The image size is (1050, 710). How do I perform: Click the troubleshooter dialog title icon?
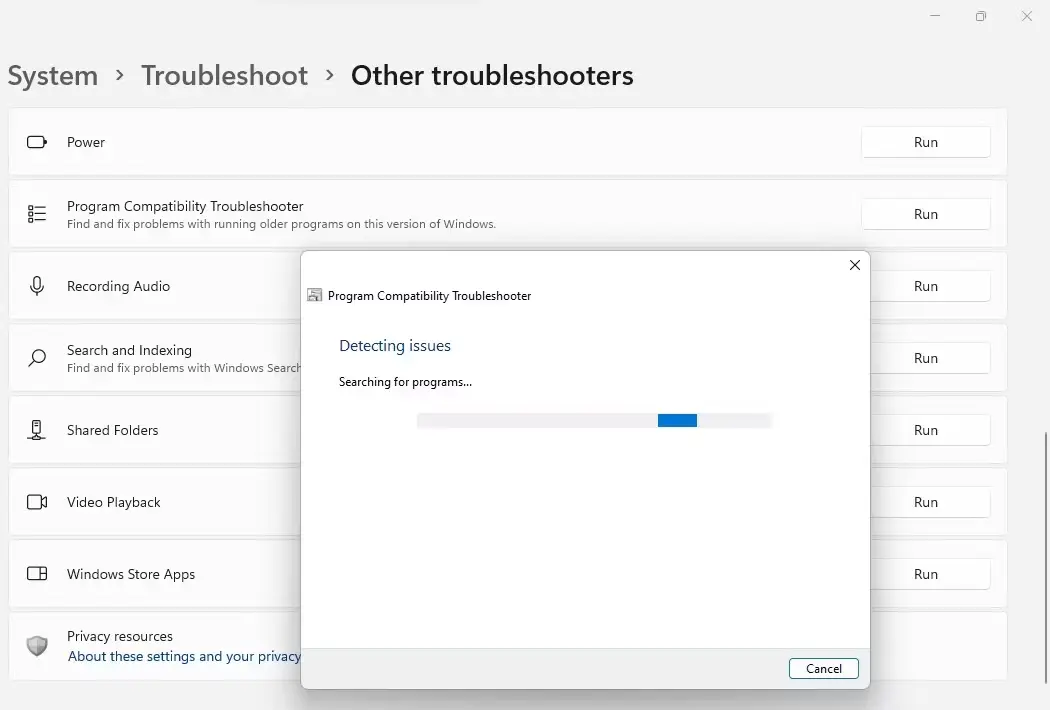click(x=314, y=295)
